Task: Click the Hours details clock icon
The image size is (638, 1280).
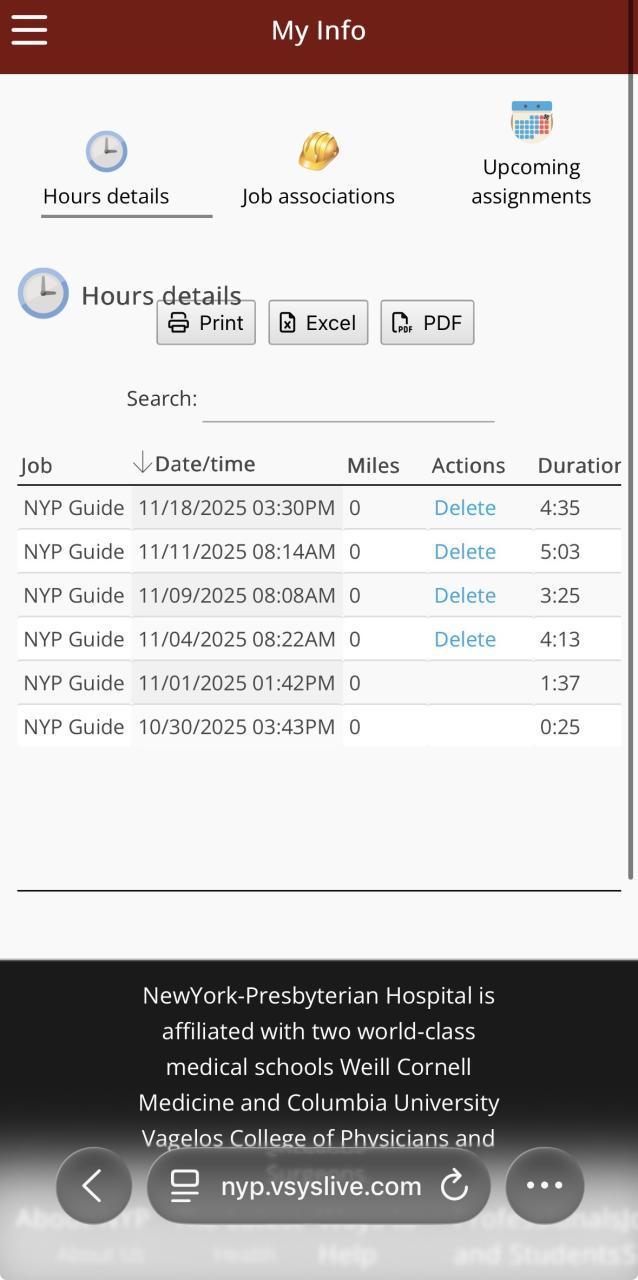Action: (106, 152)
